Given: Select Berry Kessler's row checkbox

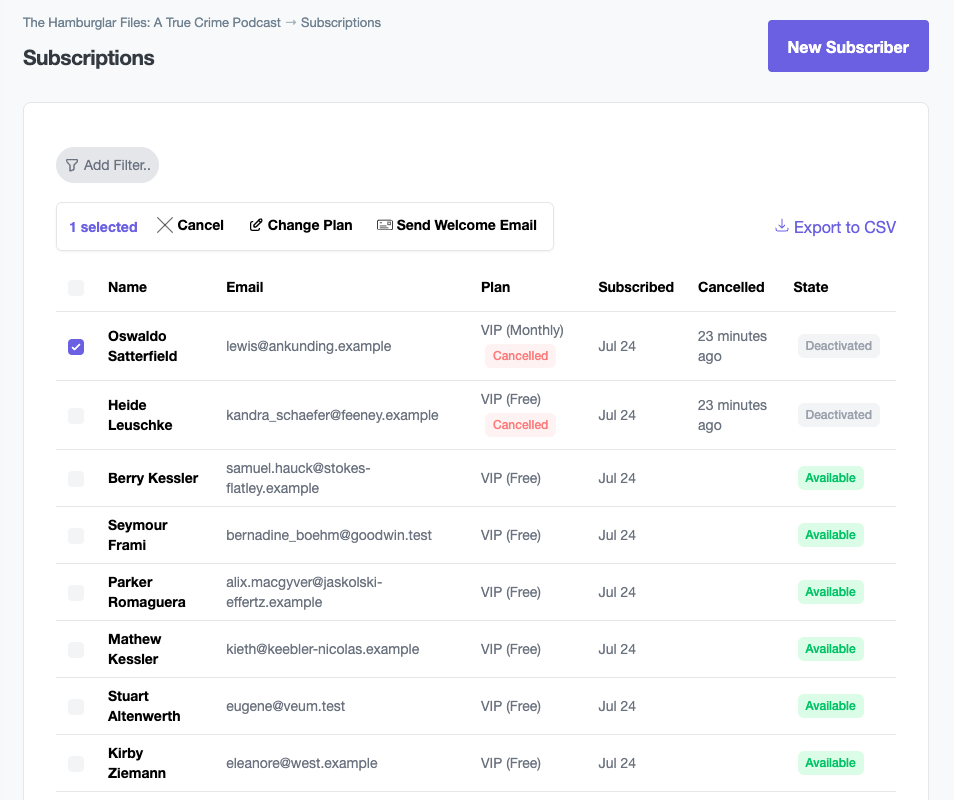Looking at the screenshot, I should 76,478.
